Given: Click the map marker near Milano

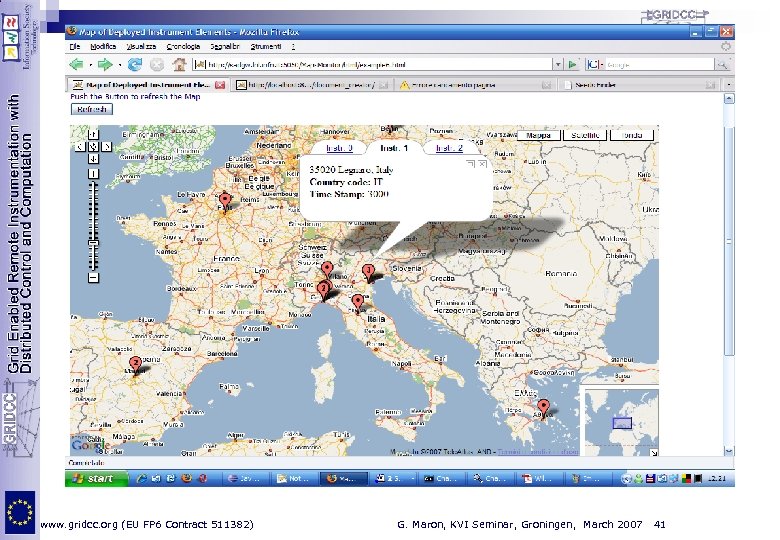Looking at the screenshot, I should coord(326,270).
